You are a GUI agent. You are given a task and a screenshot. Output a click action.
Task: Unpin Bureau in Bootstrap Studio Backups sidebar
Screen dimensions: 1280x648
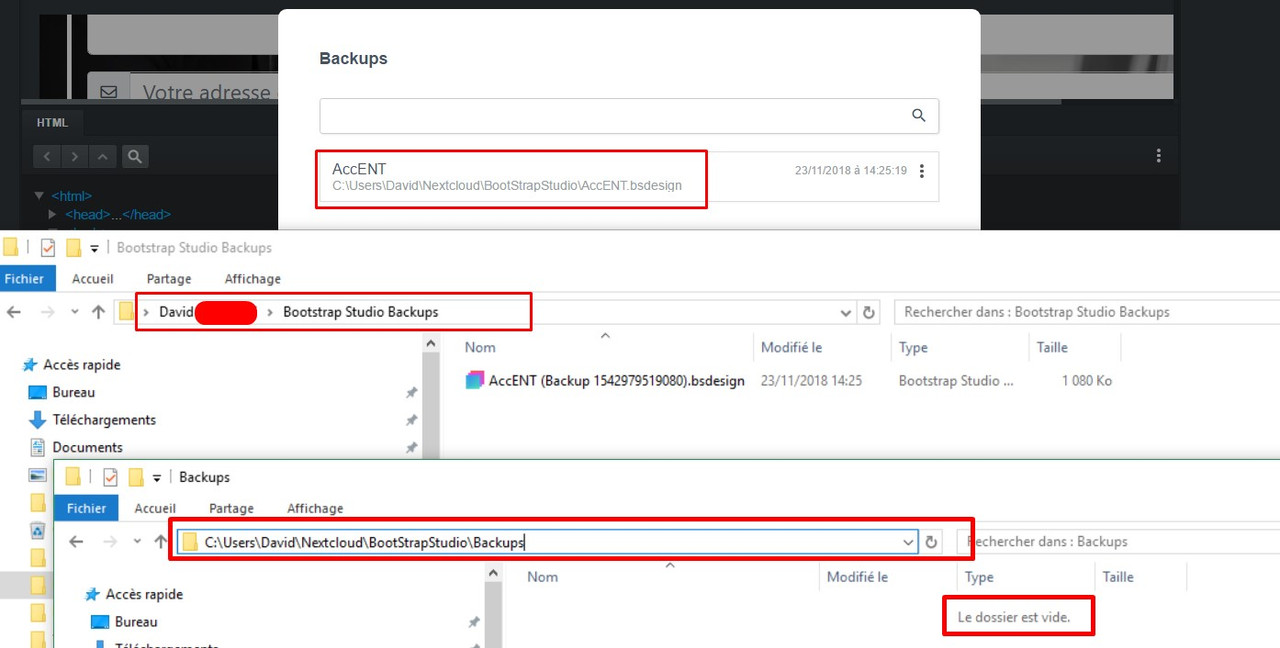(411, 393)
